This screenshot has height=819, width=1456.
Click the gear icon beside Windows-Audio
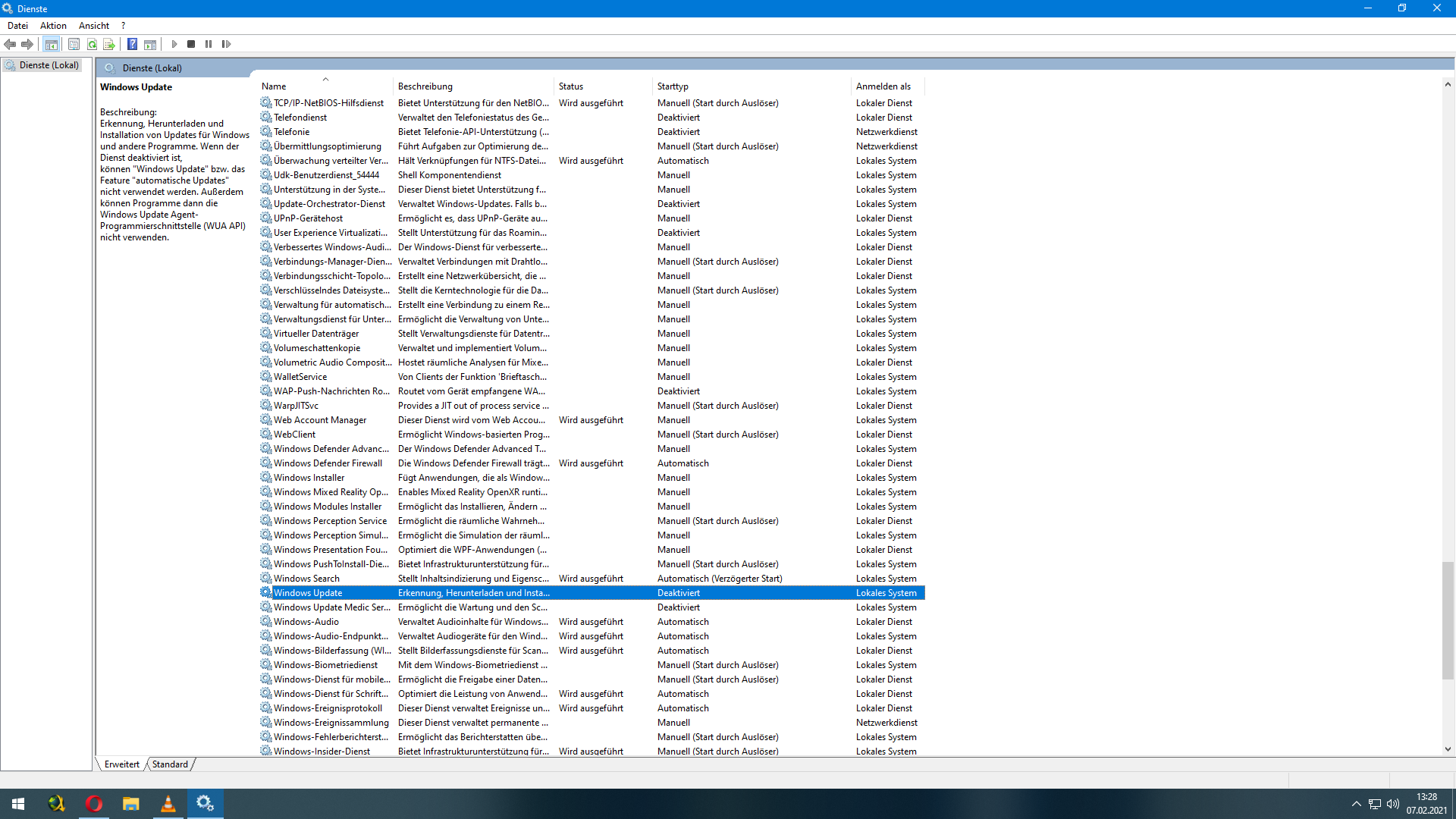265,621
